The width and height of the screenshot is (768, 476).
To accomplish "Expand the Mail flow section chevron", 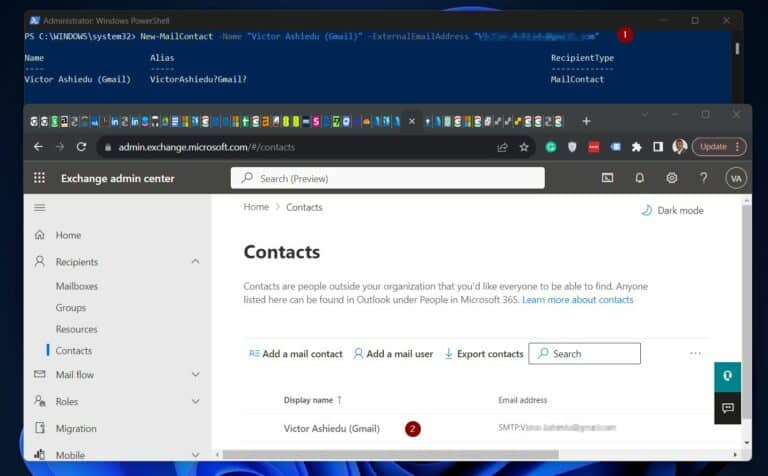I will (x=195, y=375).
